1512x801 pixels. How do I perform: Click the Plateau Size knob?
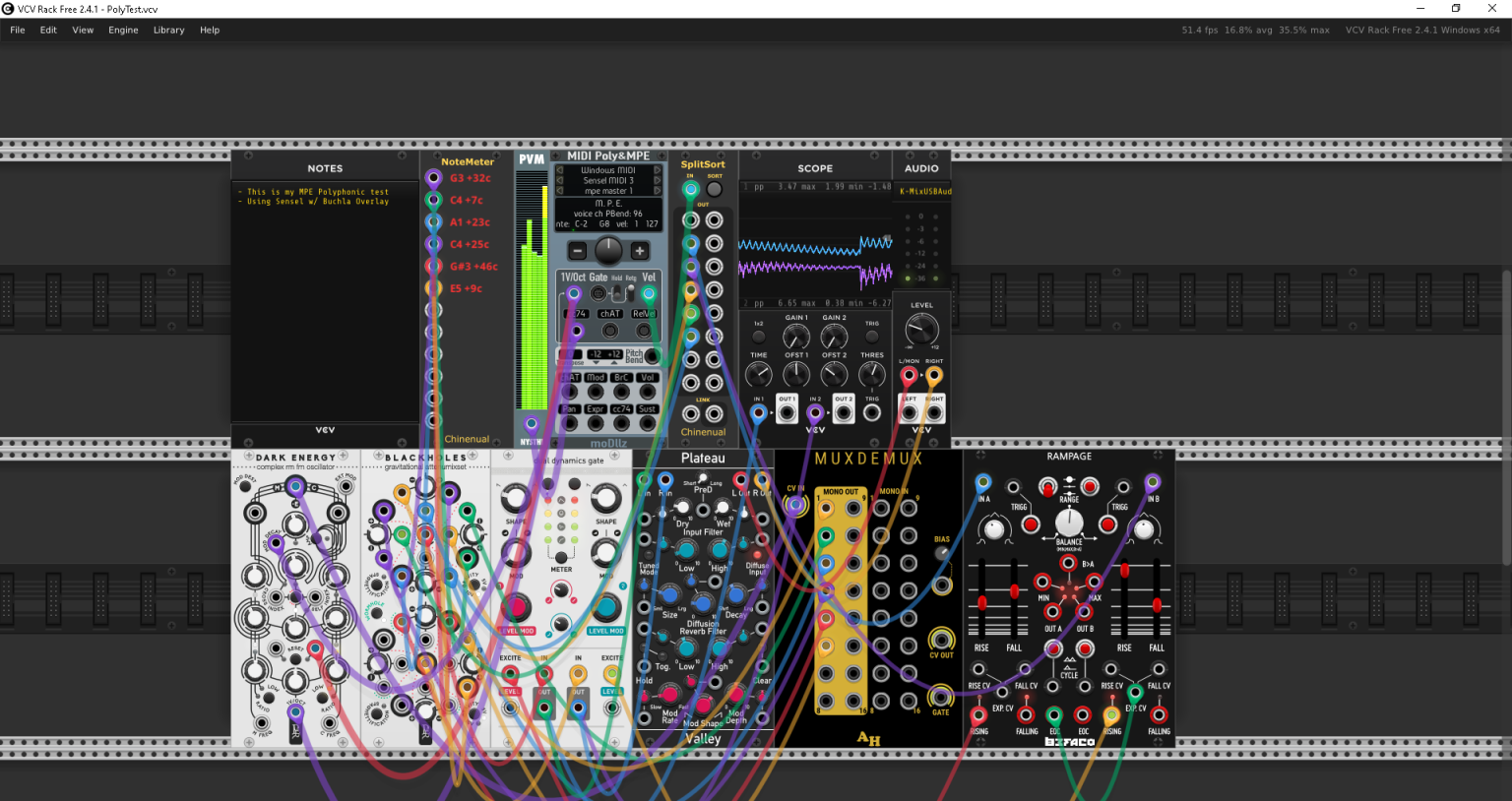670,594
